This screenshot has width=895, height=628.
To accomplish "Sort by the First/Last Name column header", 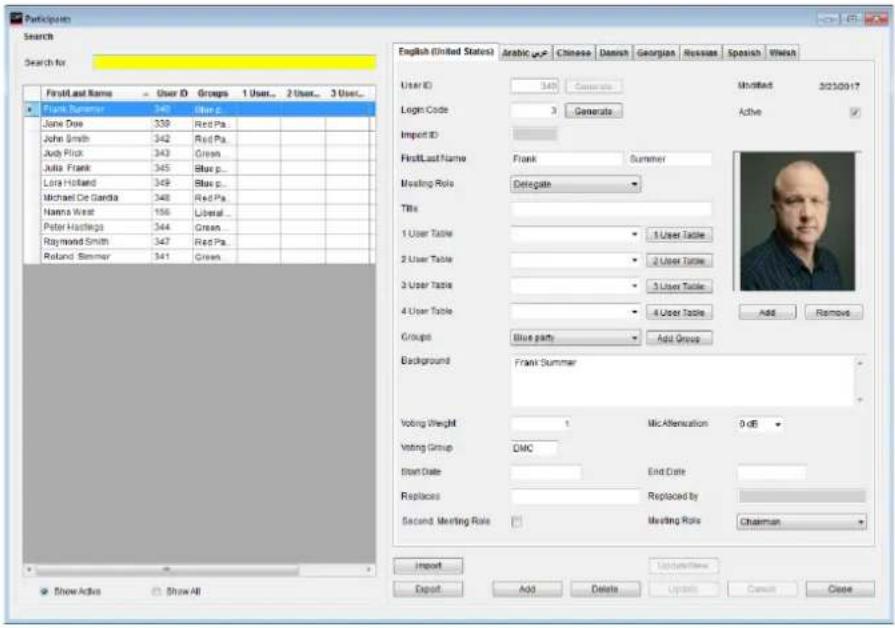I will click(x=96, y=94).
